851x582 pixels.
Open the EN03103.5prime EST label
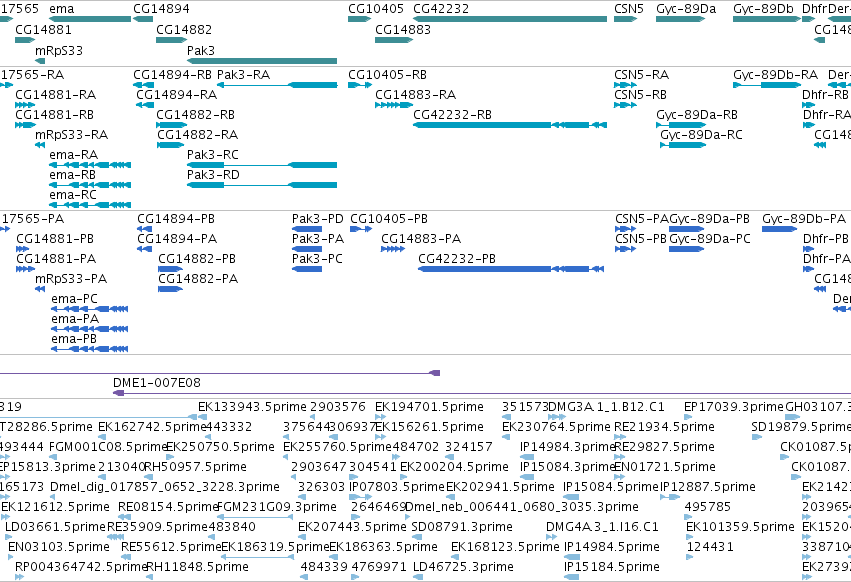(x=59, y=547)
